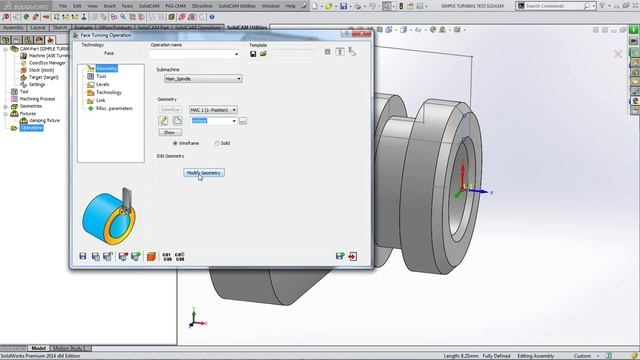The height and width of the screenshot is (360, 640).
Task: Open the contour geometry name dropdown
Action: pos(234,121)
